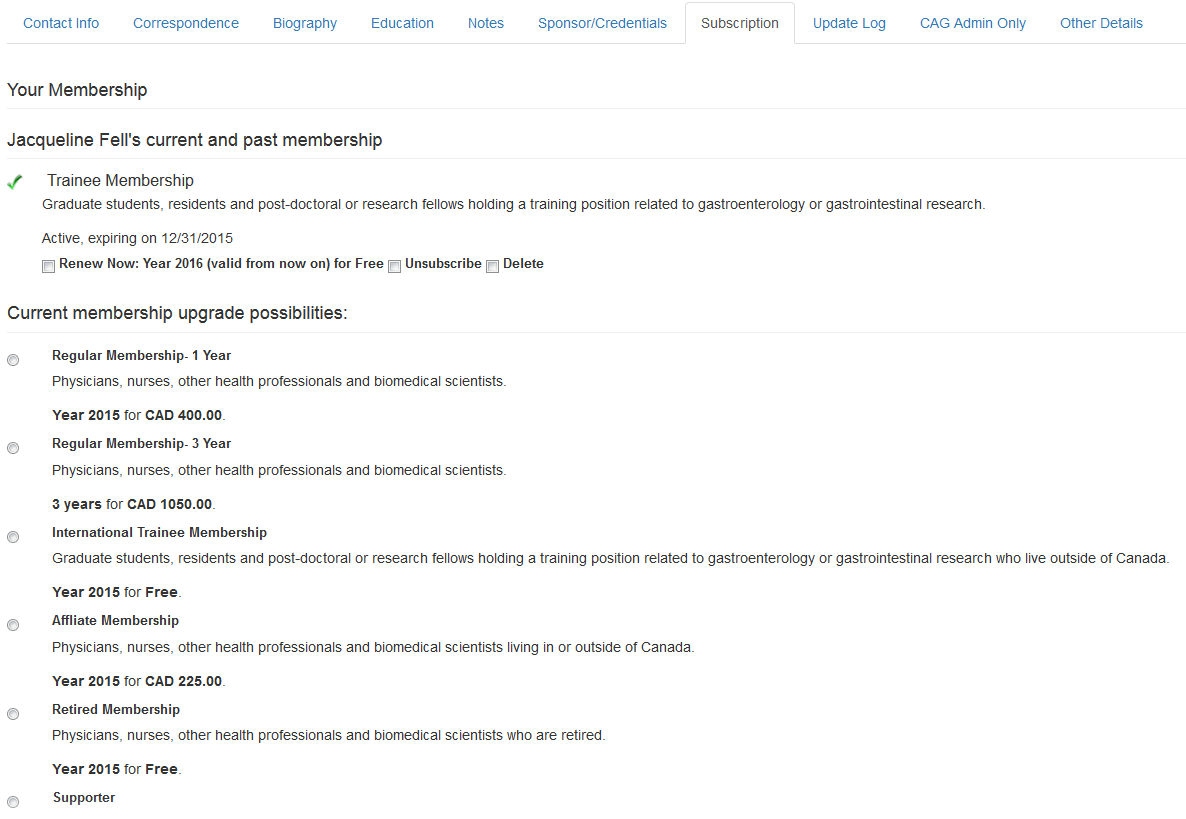Switch to Sponsor/Credentials tab
The width and height of the screenshot is (1186, 819).
click(x=602, y=23)
